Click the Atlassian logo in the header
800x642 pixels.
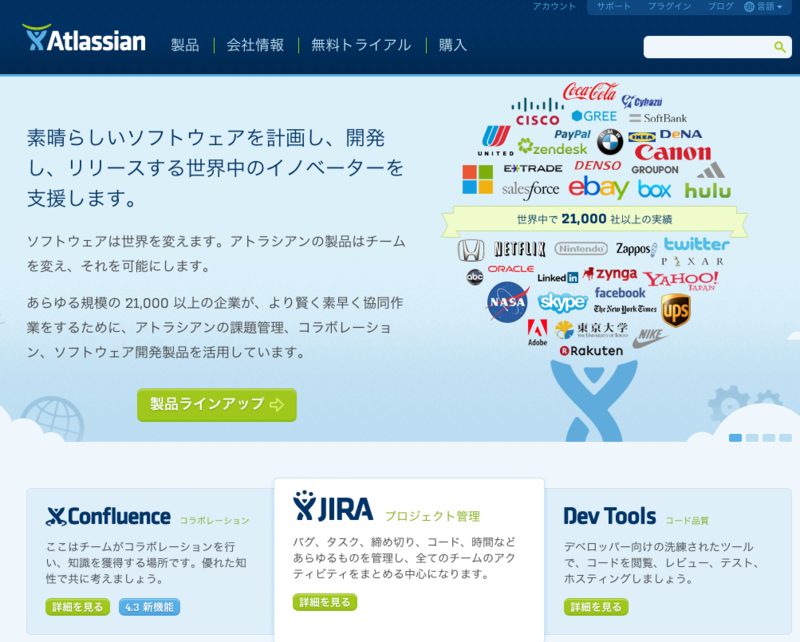pos(84,38)
